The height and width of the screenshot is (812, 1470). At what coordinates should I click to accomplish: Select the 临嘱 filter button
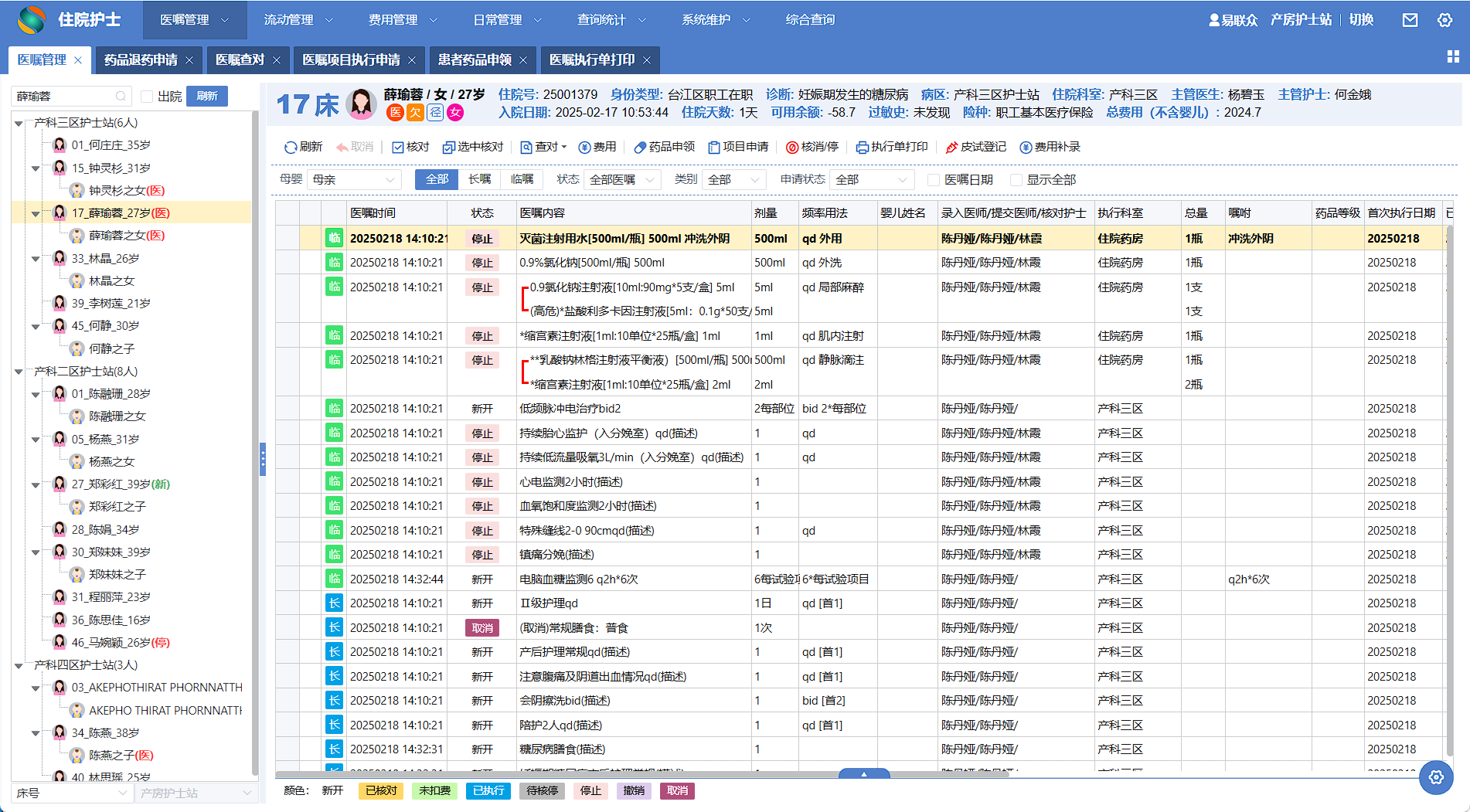[522, 179]
